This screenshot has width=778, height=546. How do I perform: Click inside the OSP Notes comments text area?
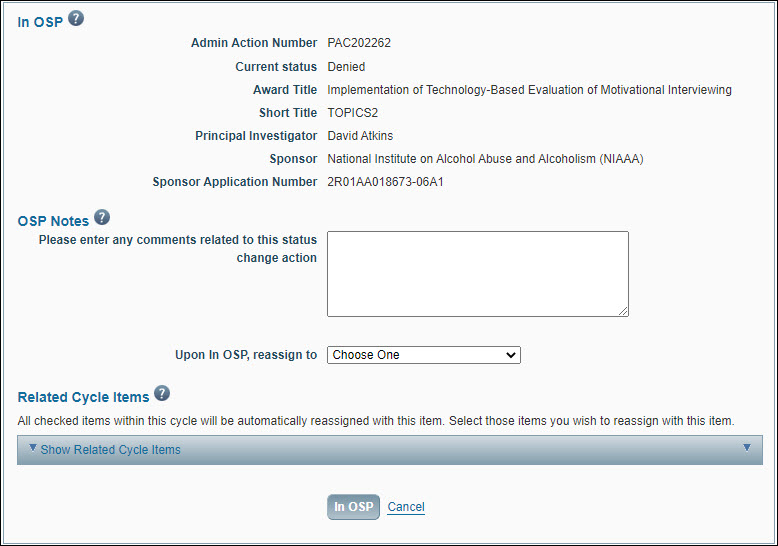(478, 274)
